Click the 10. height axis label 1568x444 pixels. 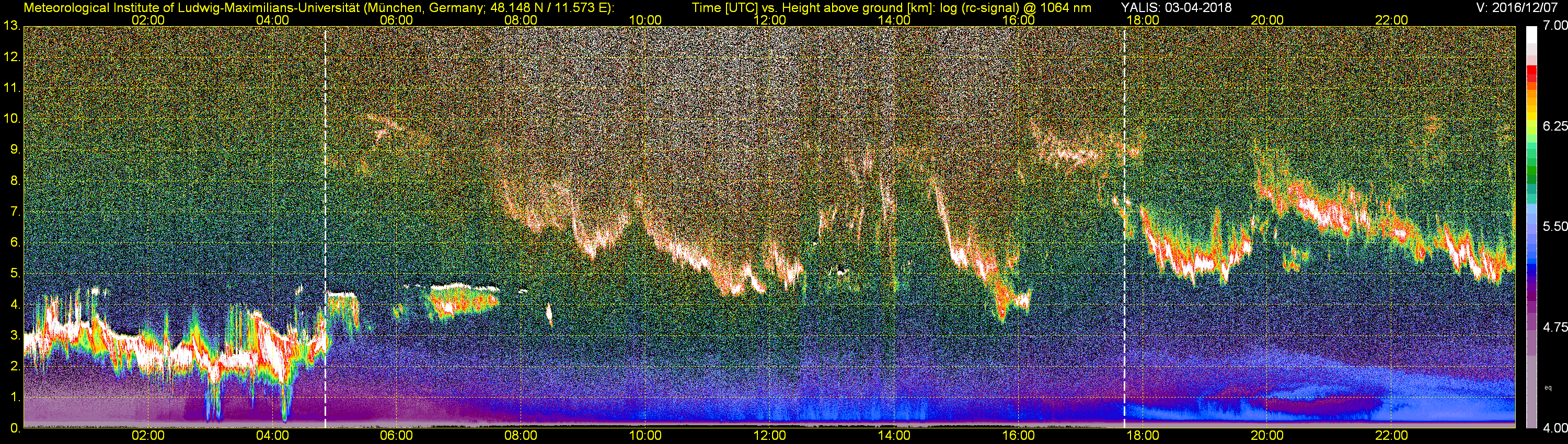(x=12, y=119)
